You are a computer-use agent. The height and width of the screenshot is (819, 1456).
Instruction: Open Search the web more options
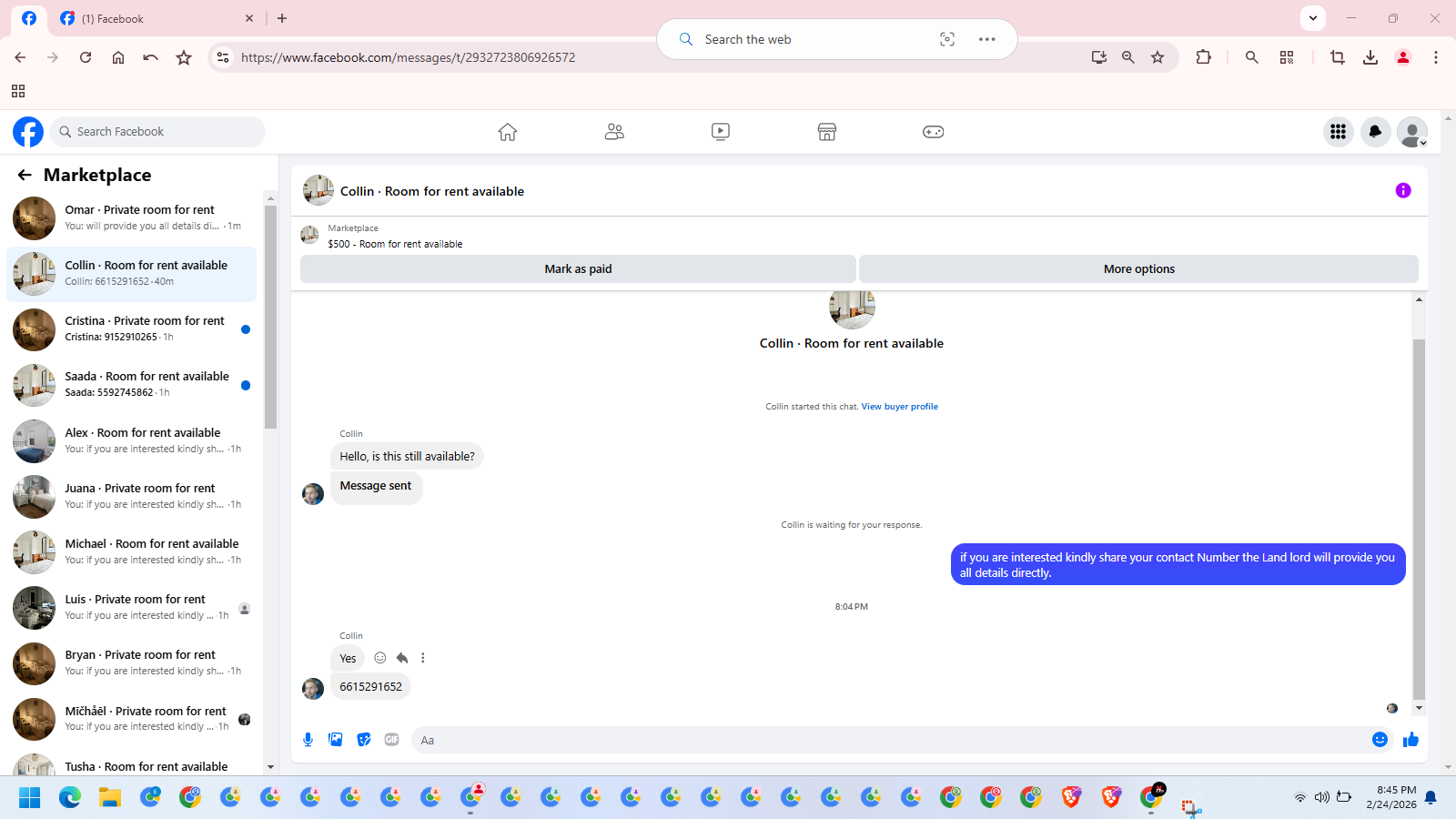click(986, 39)
